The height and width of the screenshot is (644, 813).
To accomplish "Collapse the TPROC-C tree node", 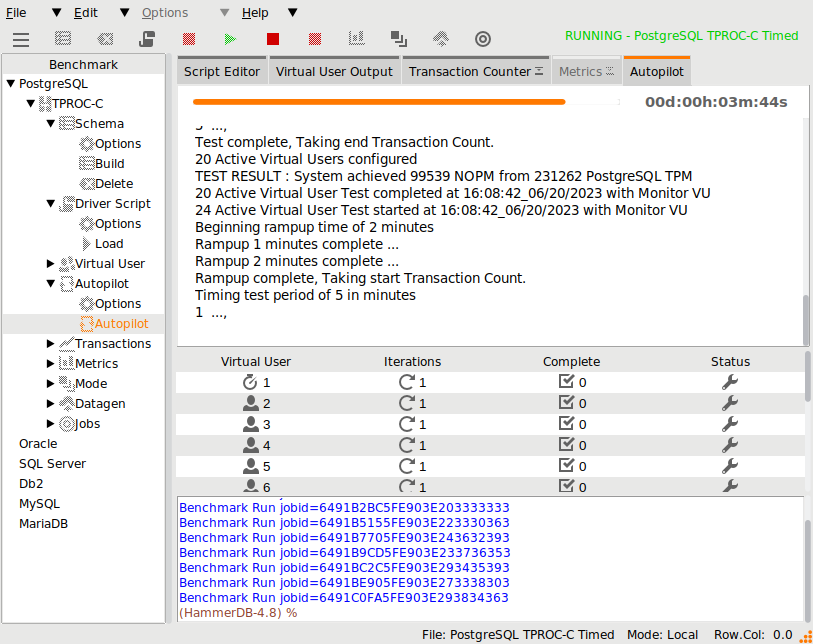I will [31, 104].
